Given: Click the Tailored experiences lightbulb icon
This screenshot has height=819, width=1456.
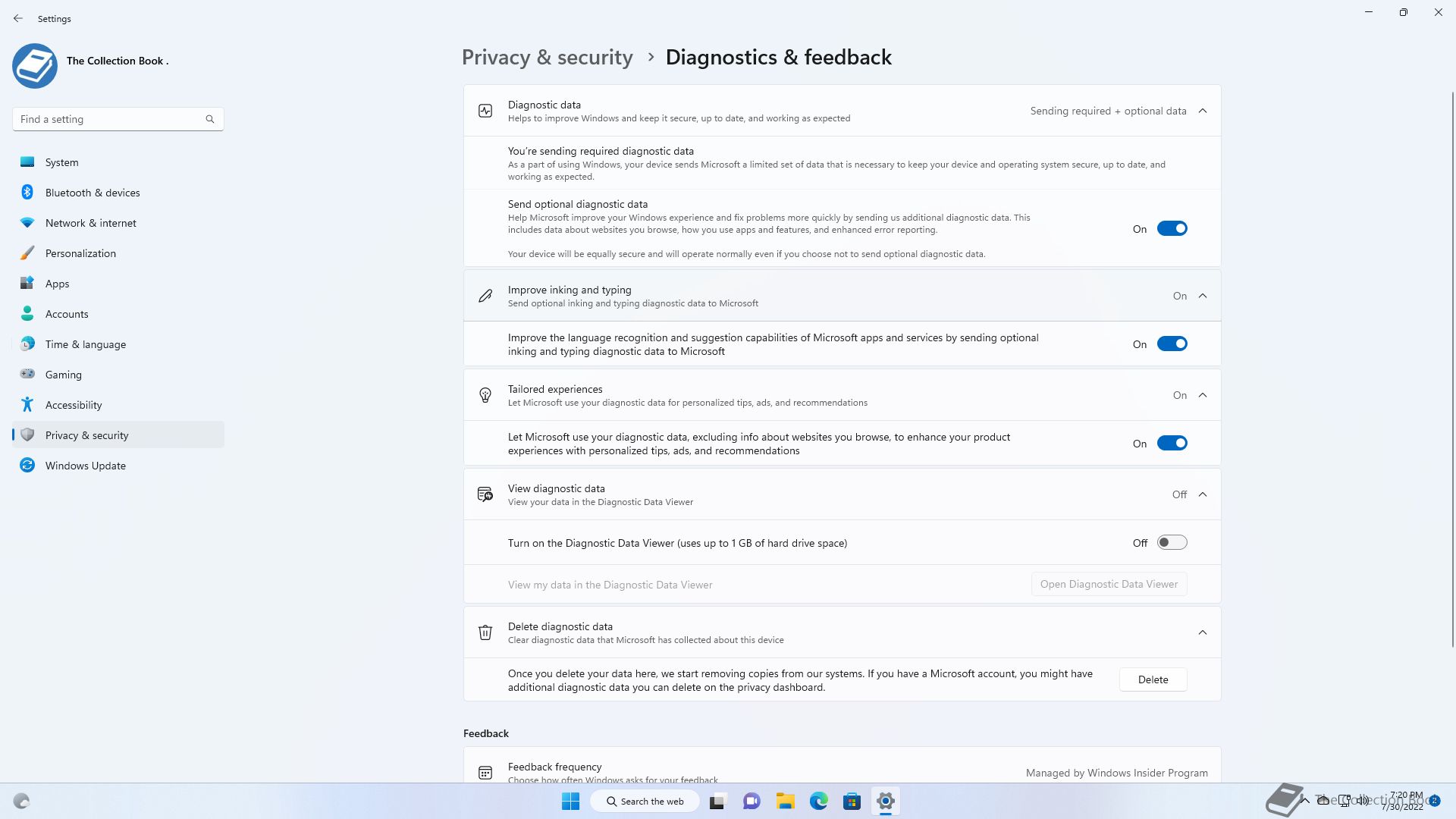Looking at the screenshot, I should pyautogui.click(x=485, y=395).
